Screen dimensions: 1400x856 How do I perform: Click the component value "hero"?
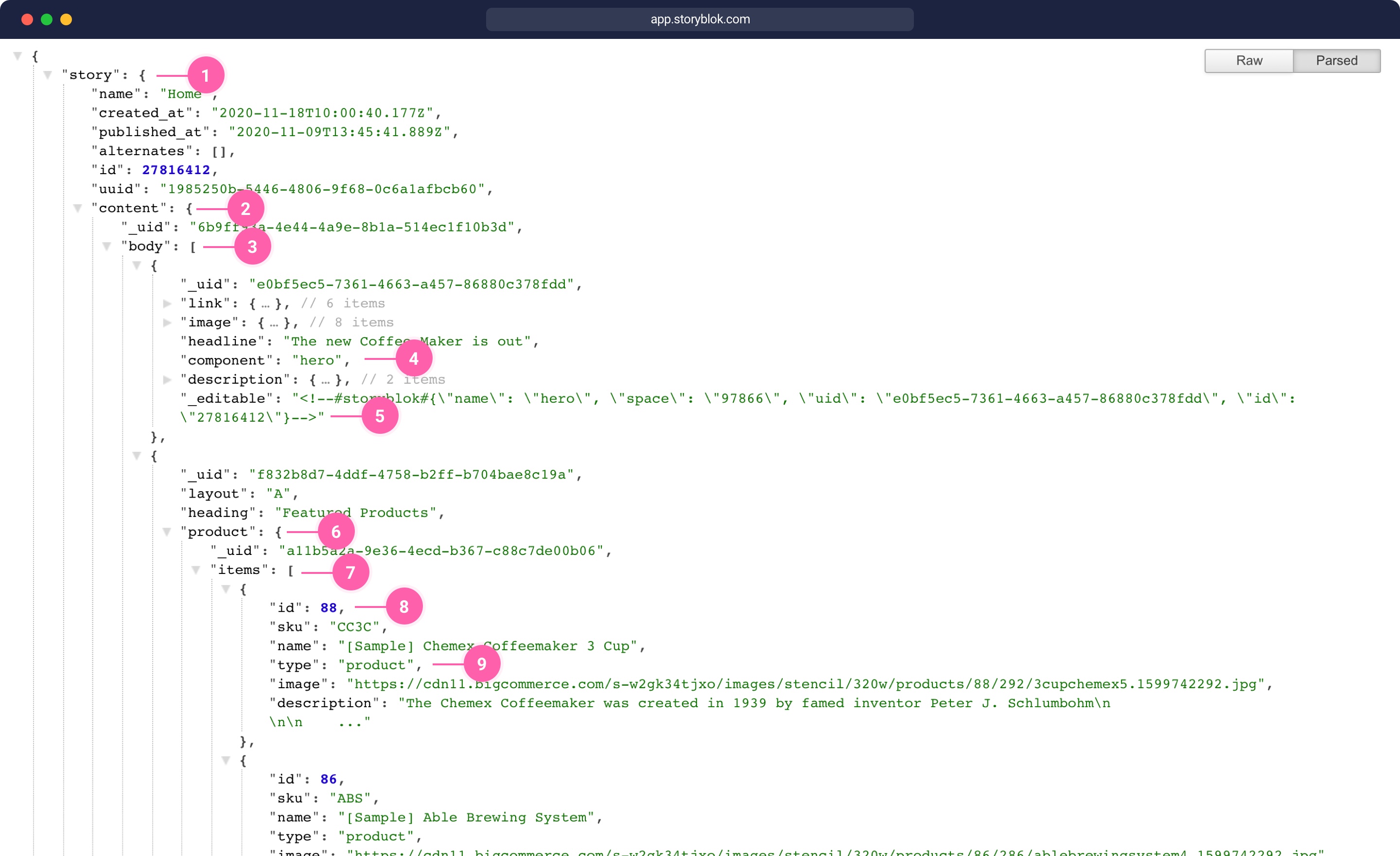(x=316, y=360)
